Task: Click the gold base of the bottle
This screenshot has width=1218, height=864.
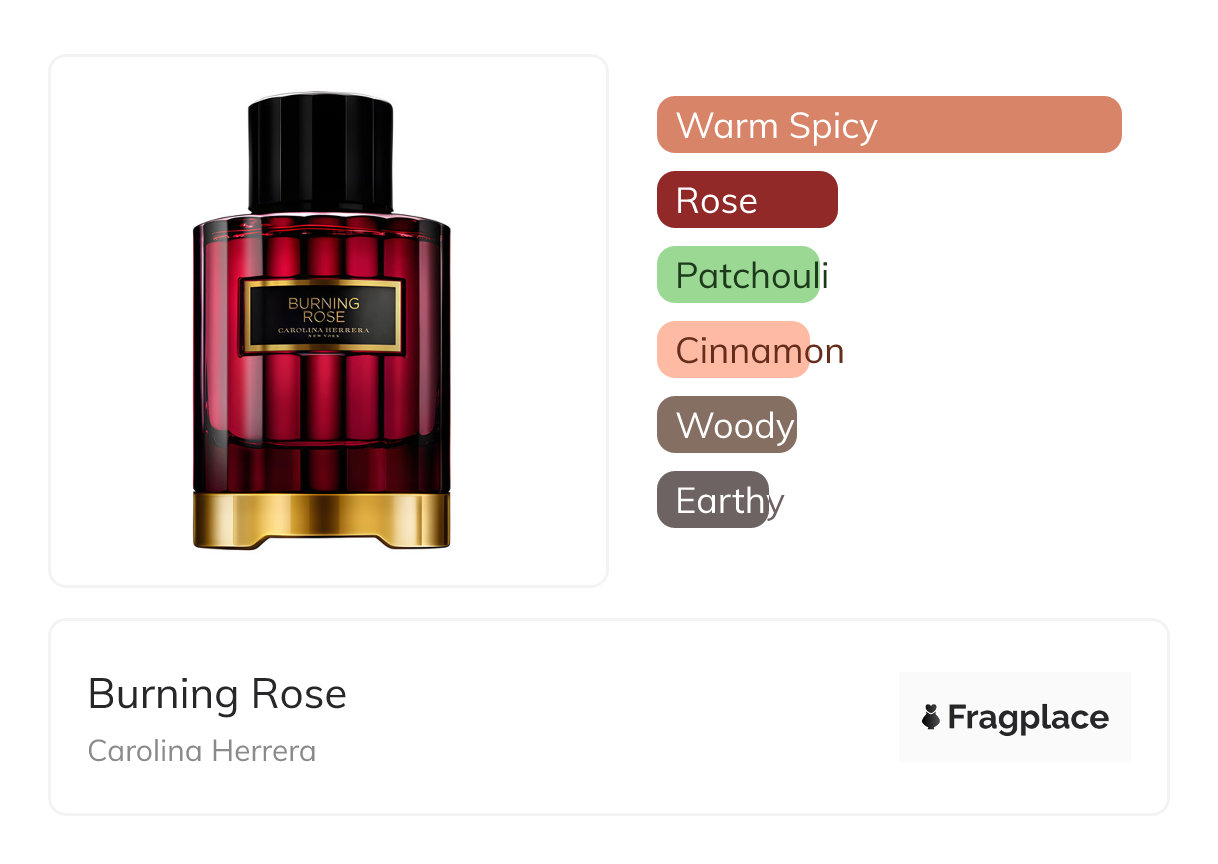Action: pos(321,518)
